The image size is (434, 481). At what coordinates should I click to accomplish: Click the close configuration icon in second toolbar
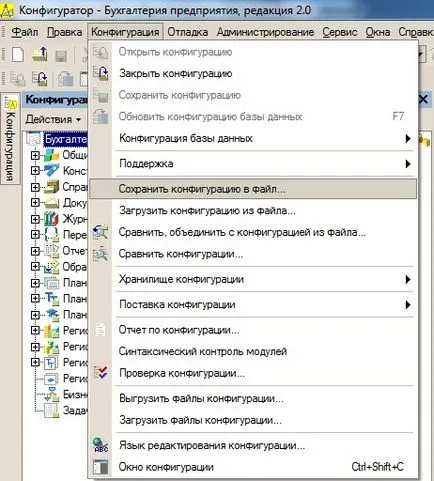(x=40, y=79)
